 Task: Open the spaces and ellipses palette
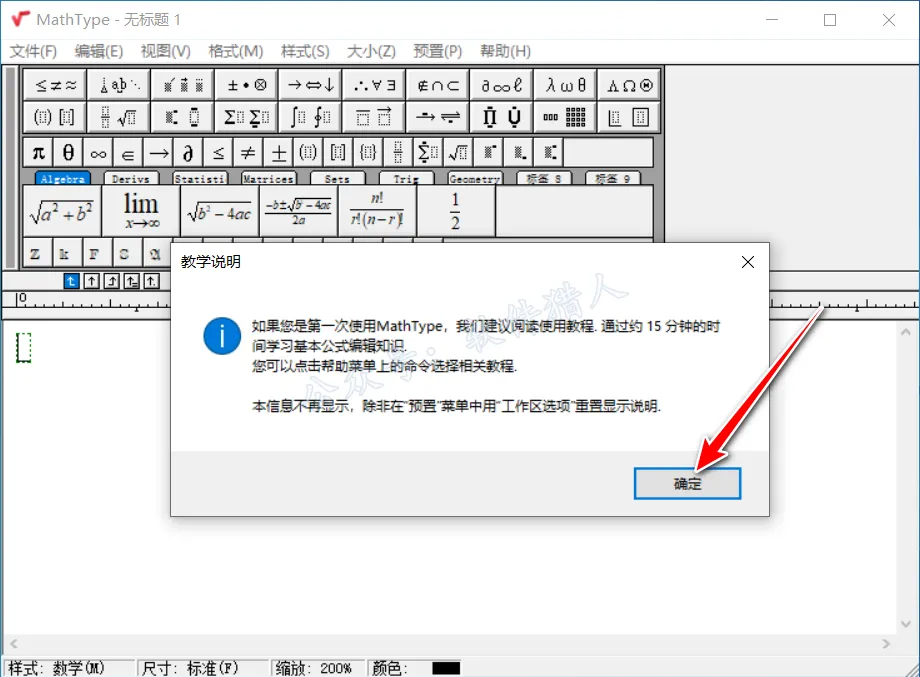coord(119,85)
